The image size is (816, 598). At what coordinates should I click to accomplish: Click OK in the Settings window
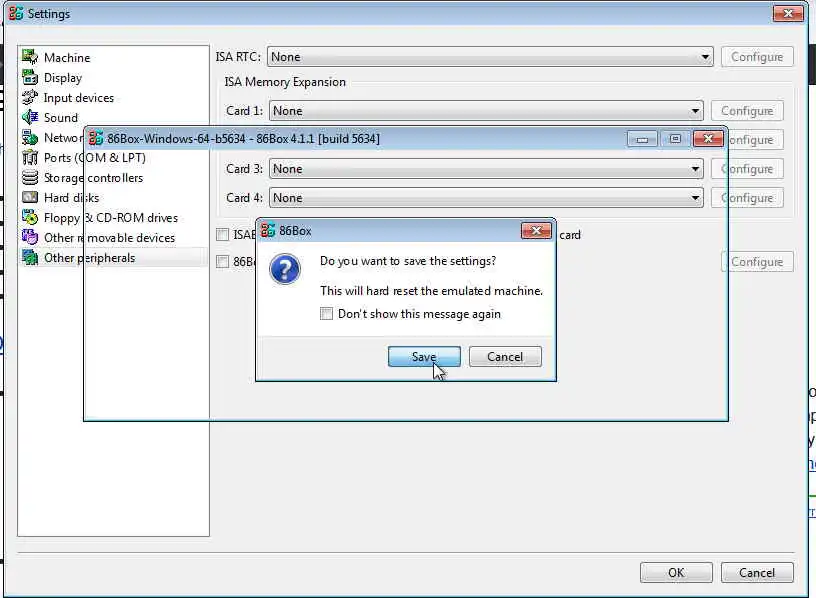pyautogui.click(x=676, y=572)
